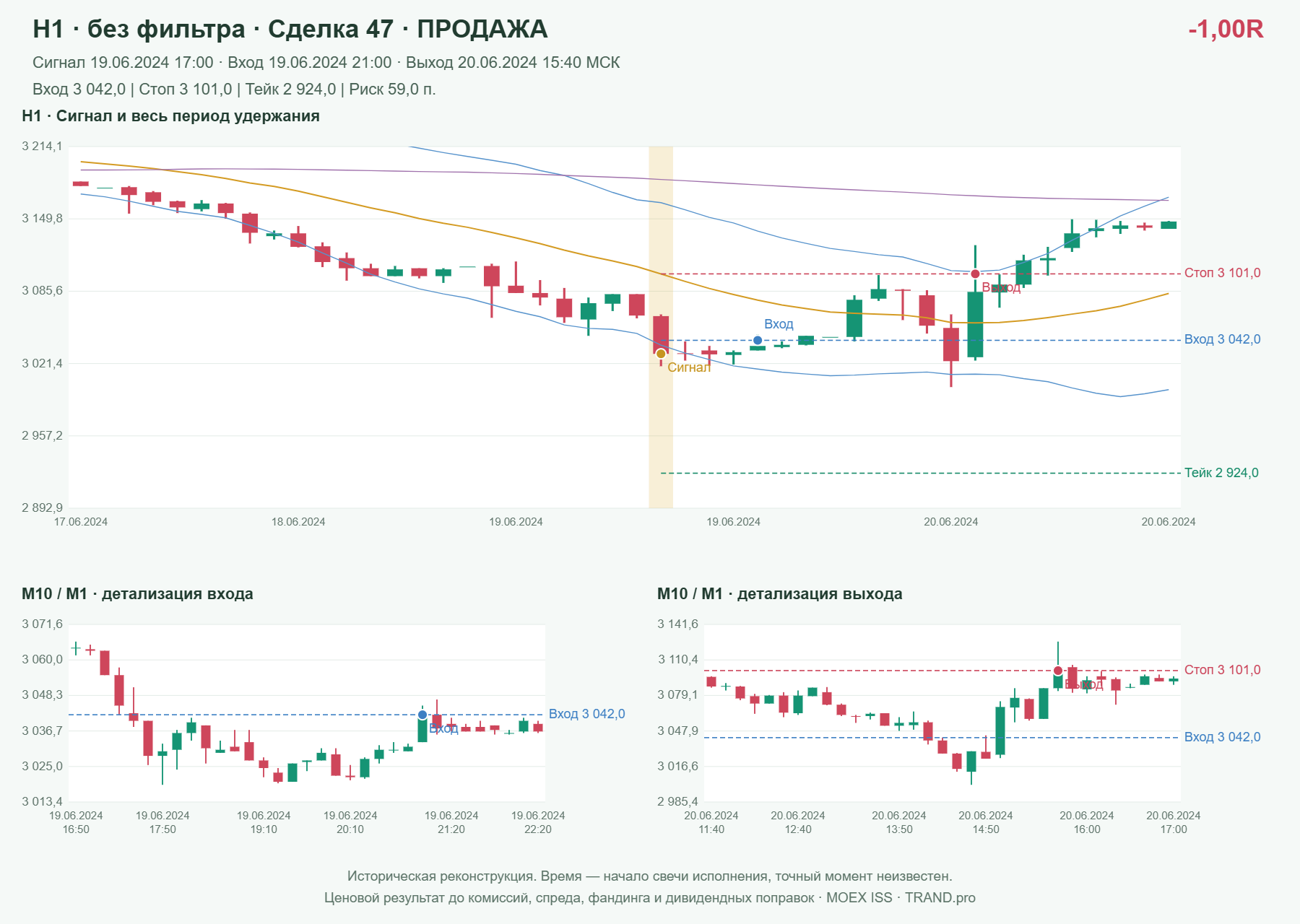Click the y-axis value 3 149,8
Viewport: 1300px width, 924px height.
[x=42, y=219]
